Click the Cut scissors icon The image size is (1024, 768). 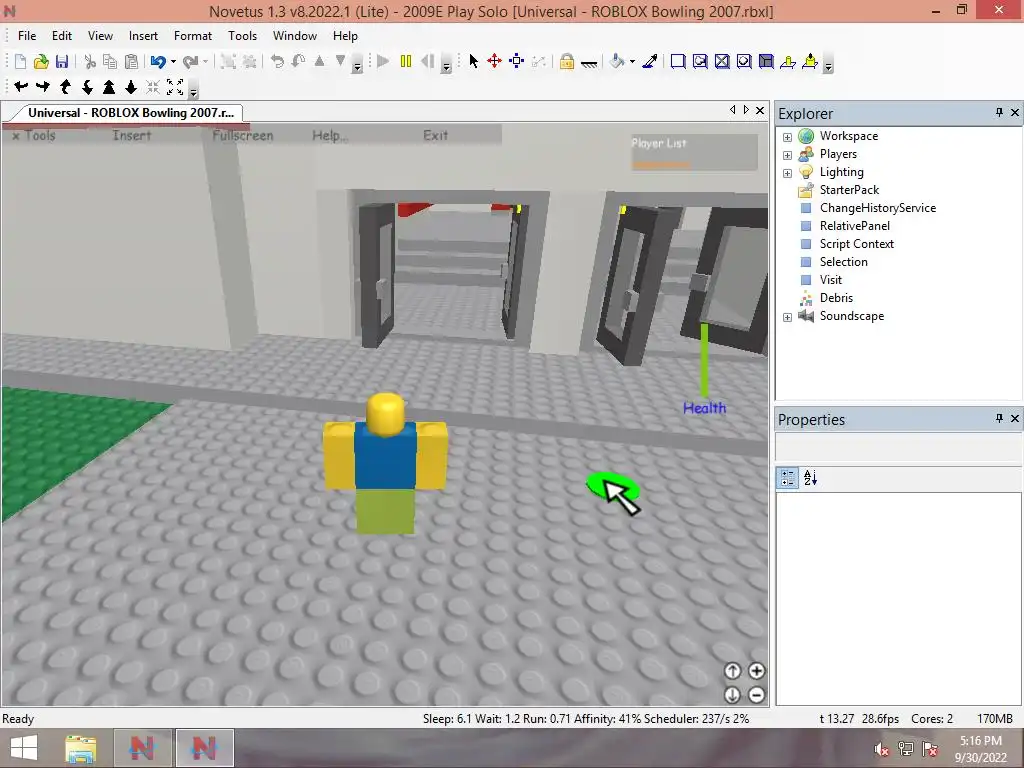90,61
